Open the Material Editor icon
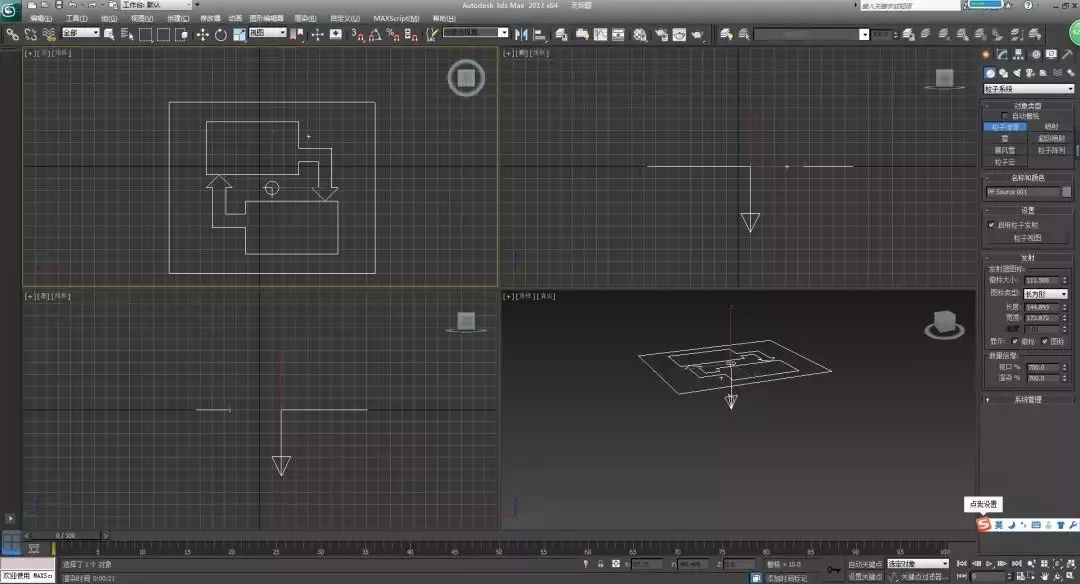 (640, 34)
